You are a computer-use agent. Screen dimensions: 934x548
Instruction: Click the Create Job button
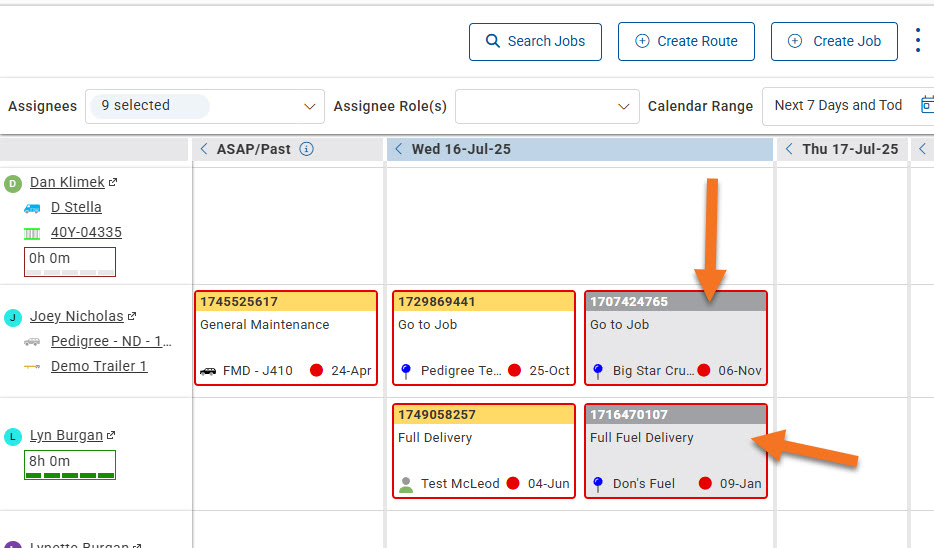click(x=834, y=42)
